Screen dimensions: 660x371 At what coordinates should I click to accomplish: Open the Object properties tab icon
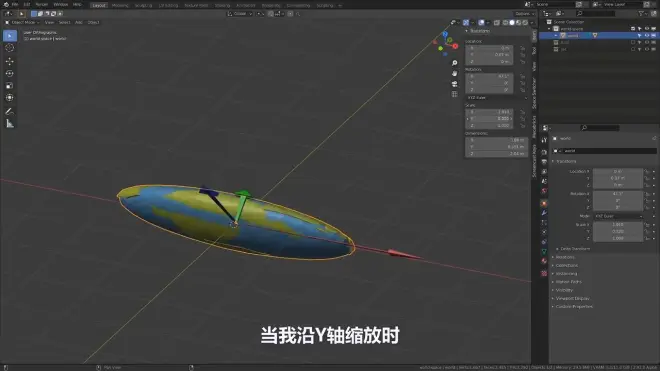[544, 203]
